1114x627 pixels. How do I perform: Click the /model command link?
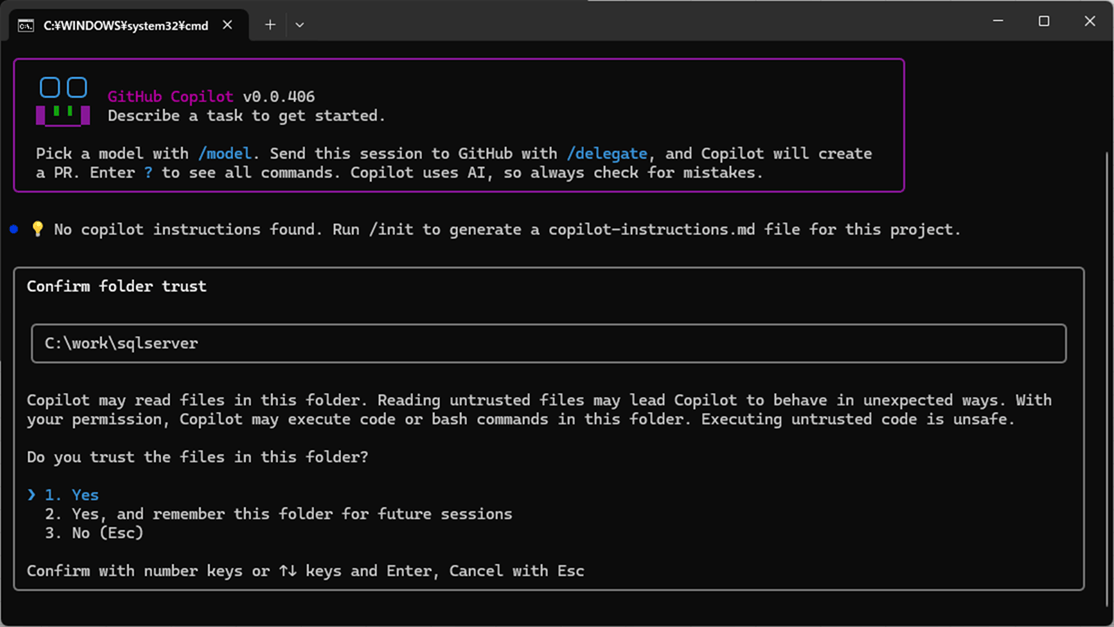coord(225,153)
